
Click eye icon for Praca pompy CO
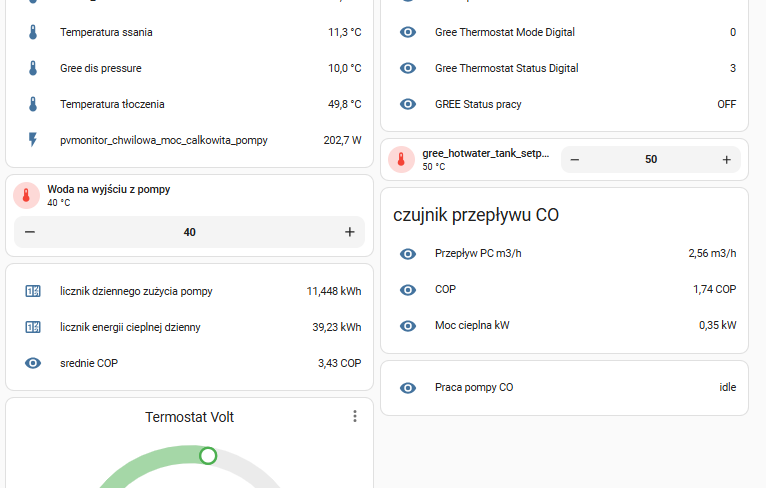pyautogui.click(x=408, y=388)
